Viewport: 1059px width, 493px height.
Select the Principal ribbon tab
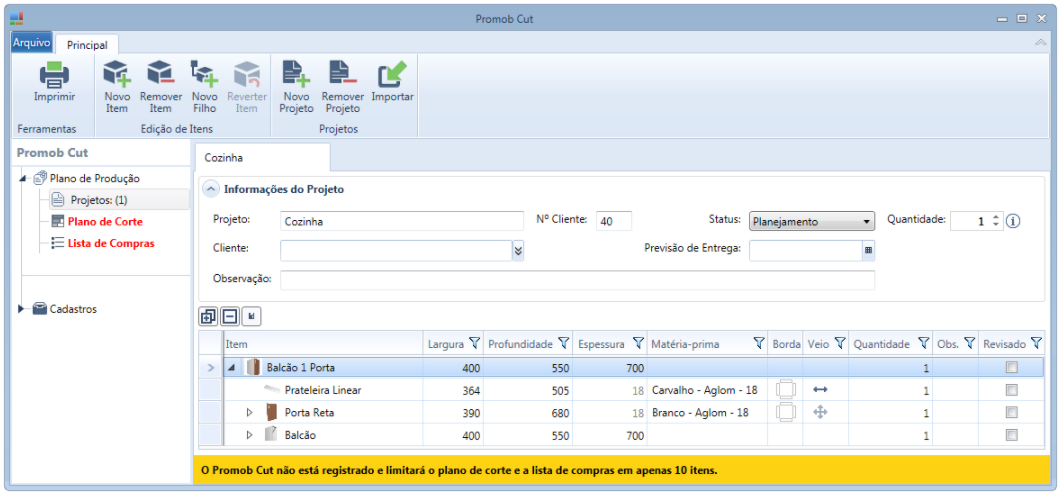(x=87, y=45)
